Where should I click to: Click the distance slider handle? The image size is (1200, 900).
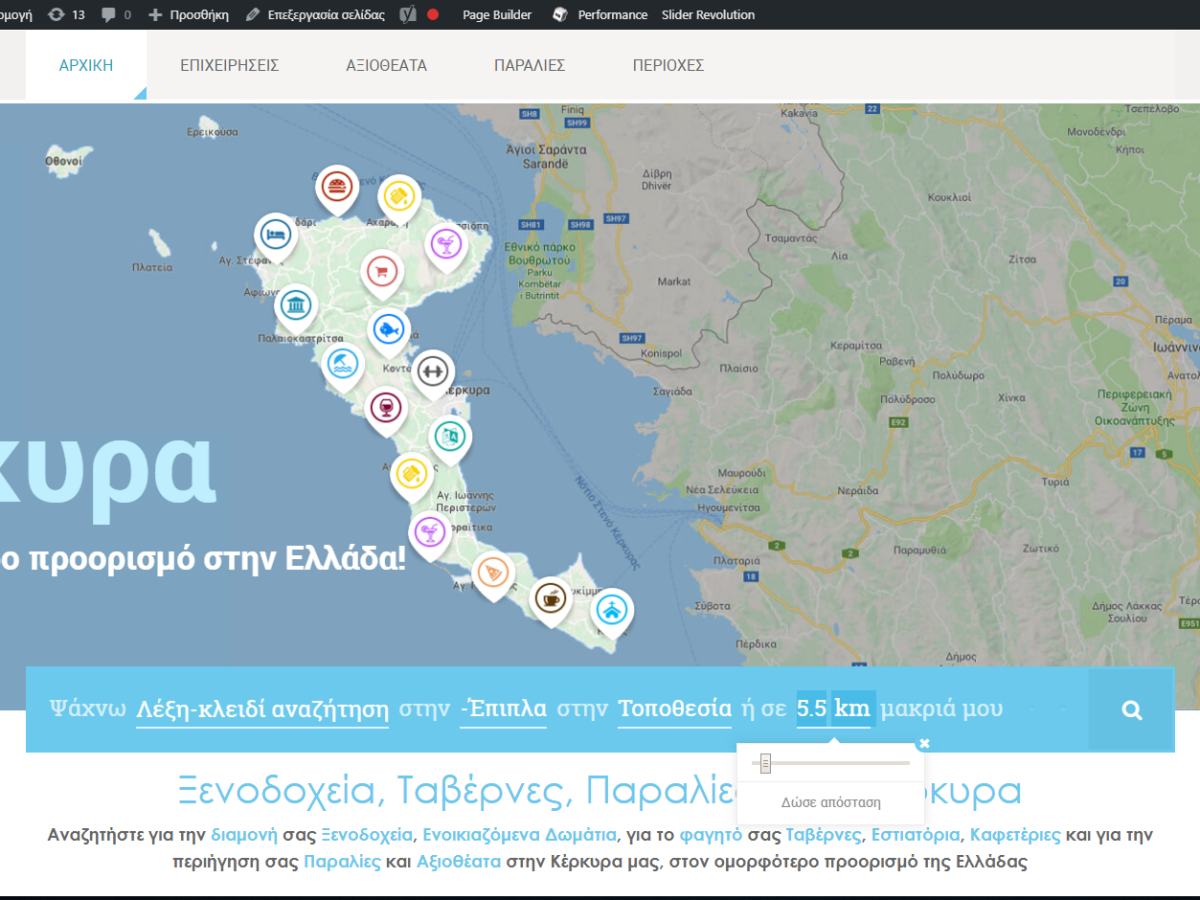pos(765,764)
